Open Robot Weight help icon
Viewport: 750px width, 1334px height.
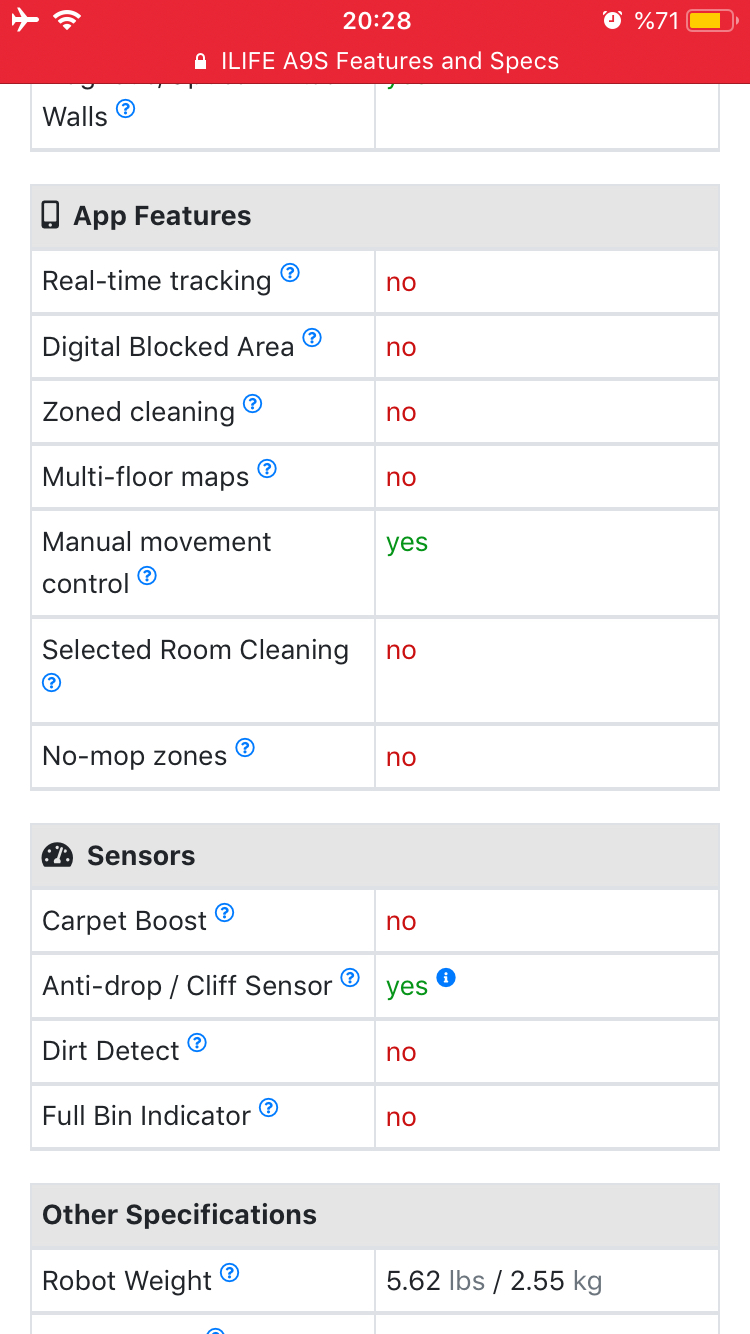(x=230, y=1272)
